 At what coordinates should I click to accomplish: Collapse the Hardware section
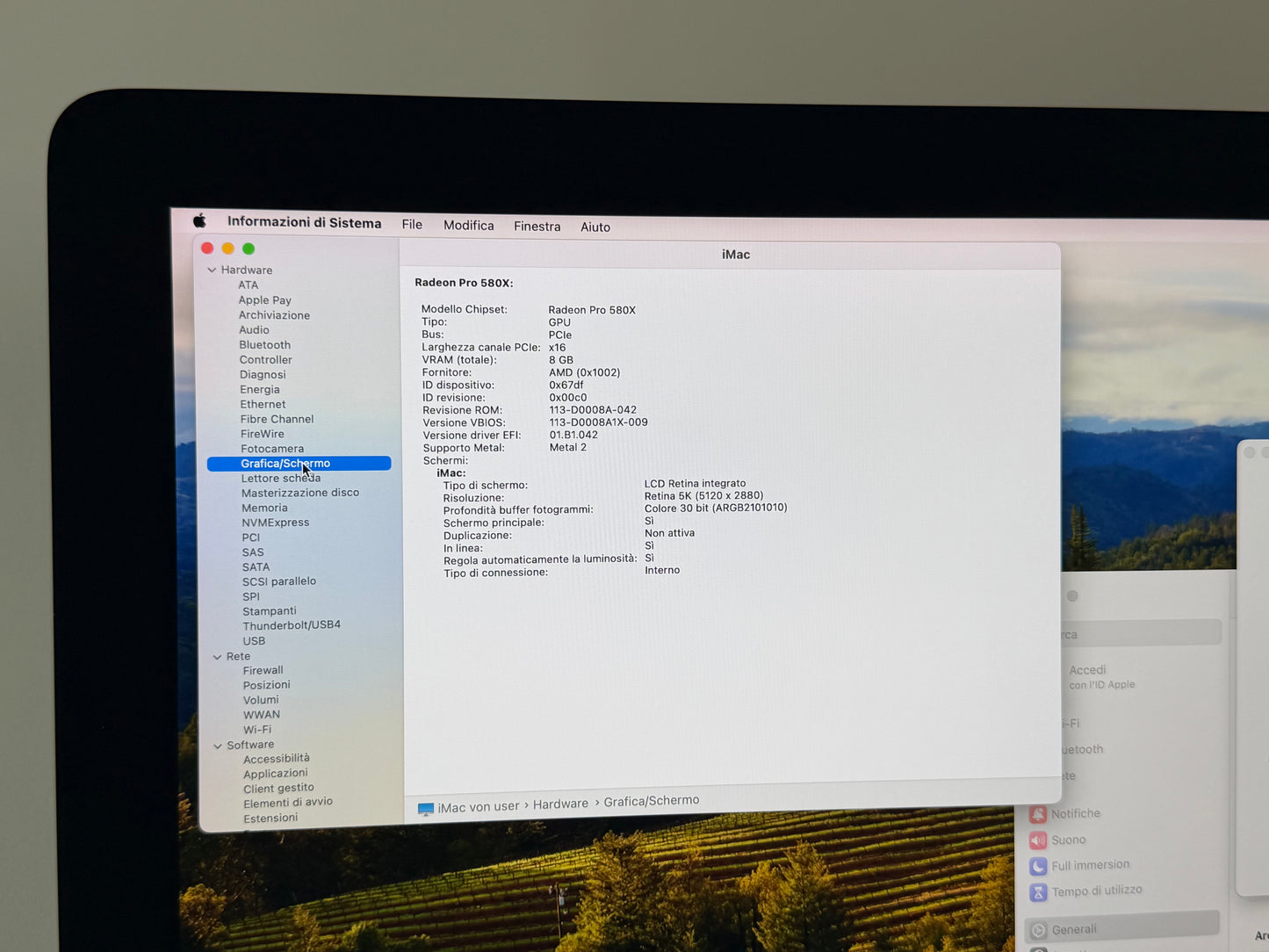tap(212, 270)
